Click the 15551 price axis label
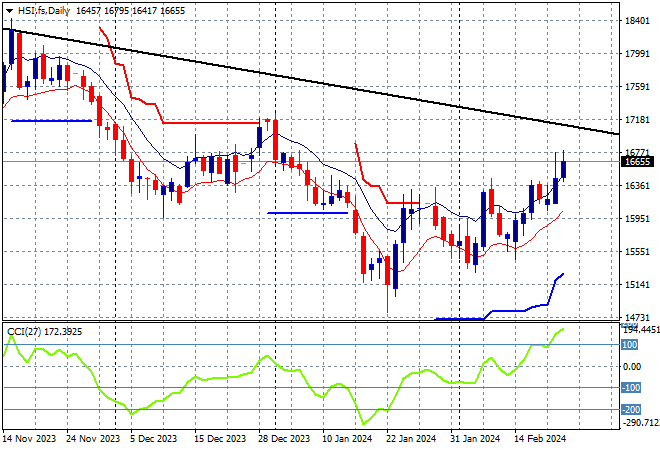 pyautogui.click(x=637, y=251)
